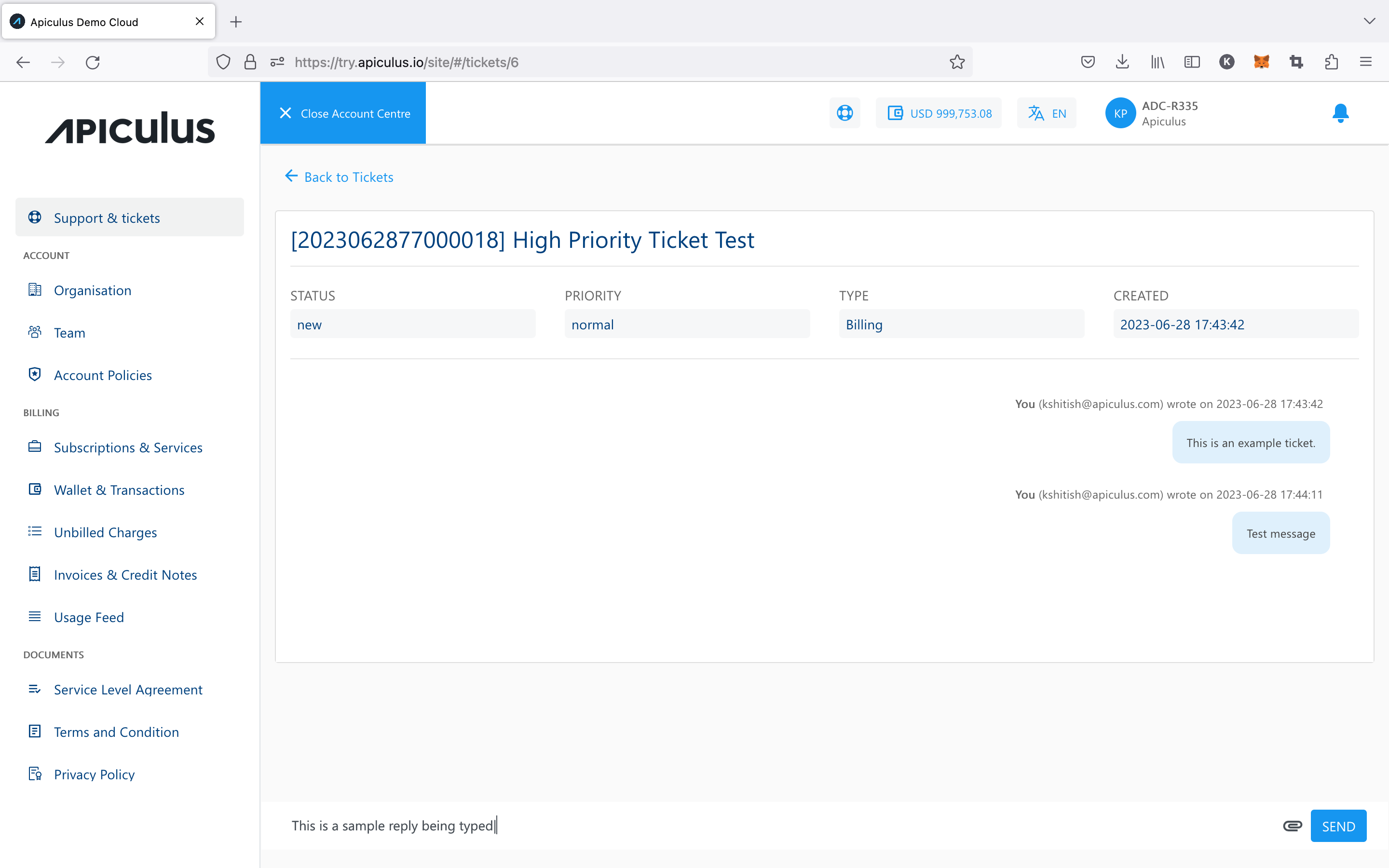Screen dimensions: 1389x868
Task: Go to Subscriptions & Services section
Action: pos(128,447)
